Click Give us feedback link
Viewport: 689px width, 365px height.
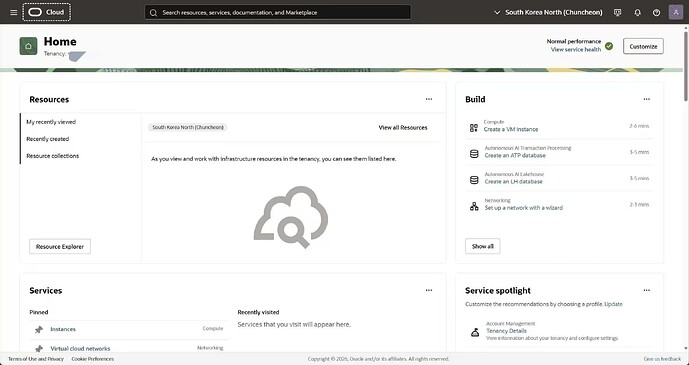pos(662,359)
